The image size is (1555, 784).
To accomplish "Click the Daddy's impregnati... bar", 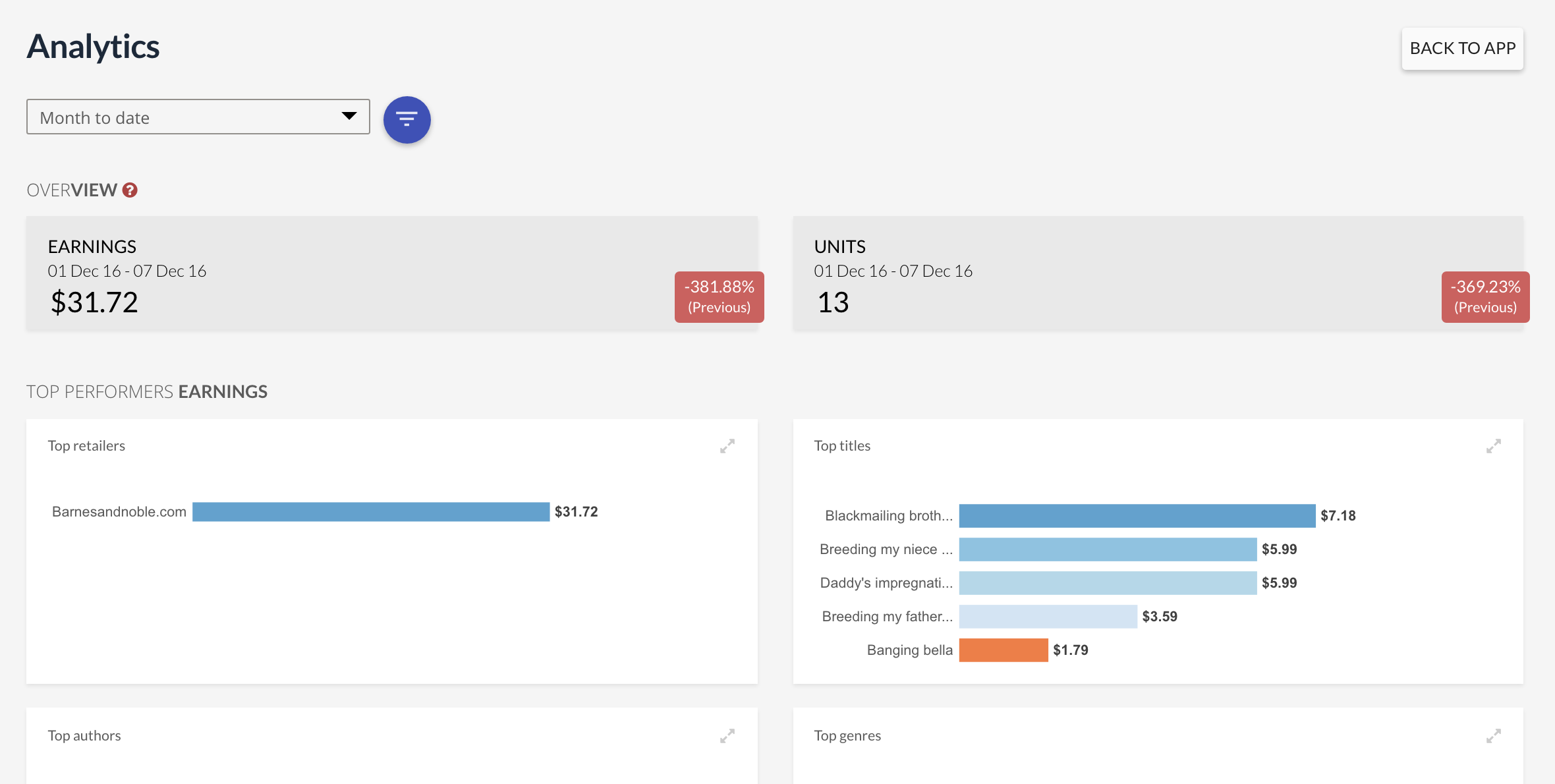I will coord(1108,583).
